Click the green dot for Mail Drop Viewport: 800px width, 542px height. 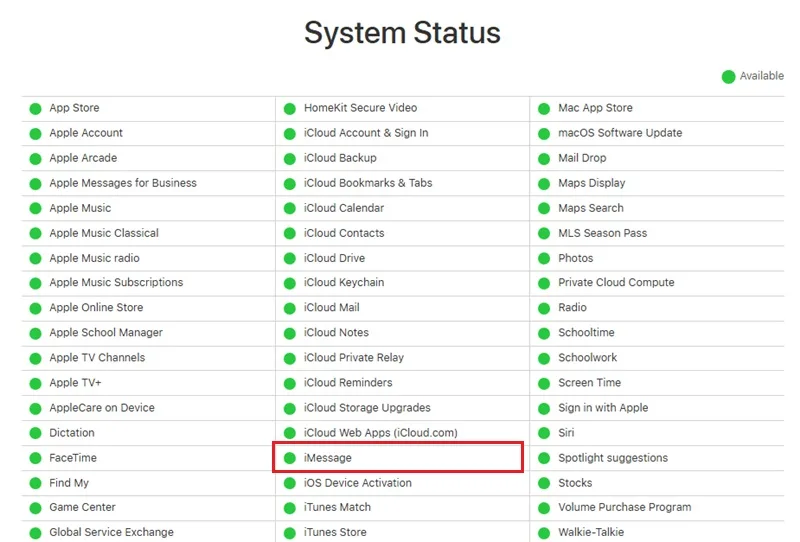click(x=544, y=159)
